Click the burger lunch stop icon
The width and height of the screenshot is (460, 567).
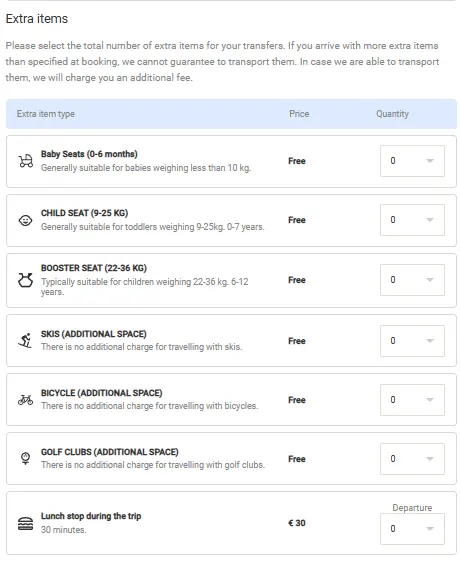(25, 523)
